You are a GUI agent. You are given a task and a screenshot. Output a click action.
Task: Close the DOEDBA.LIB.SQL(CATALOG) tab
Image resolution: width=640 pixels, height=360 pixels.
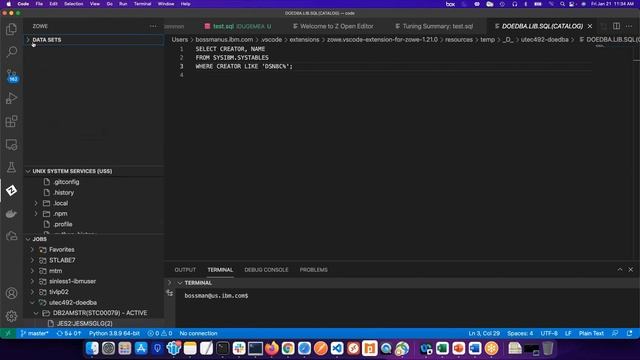[x=590, y=26]
